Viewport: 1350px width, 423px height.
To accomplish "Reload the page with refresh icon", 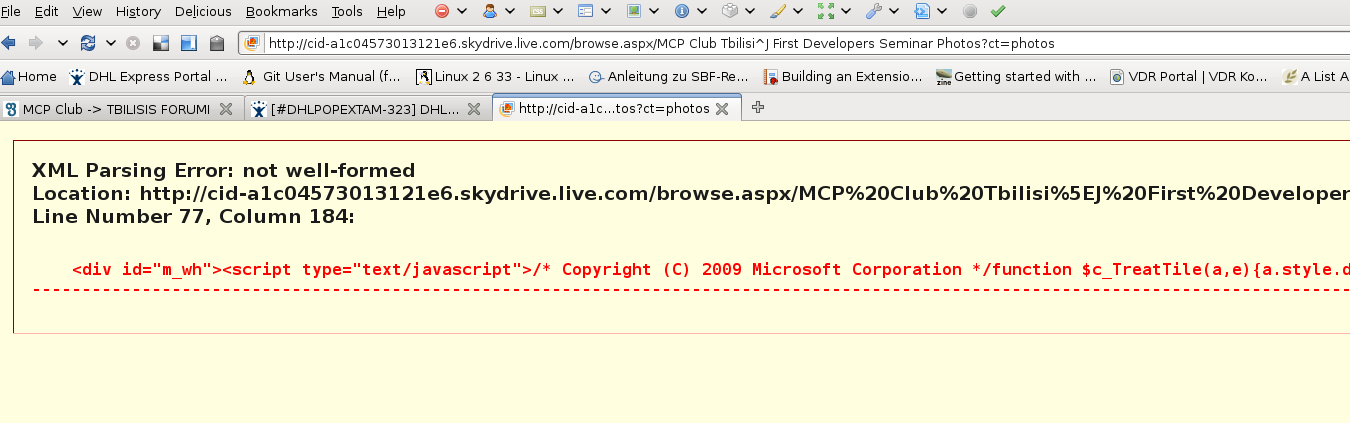I will [88, 43].
